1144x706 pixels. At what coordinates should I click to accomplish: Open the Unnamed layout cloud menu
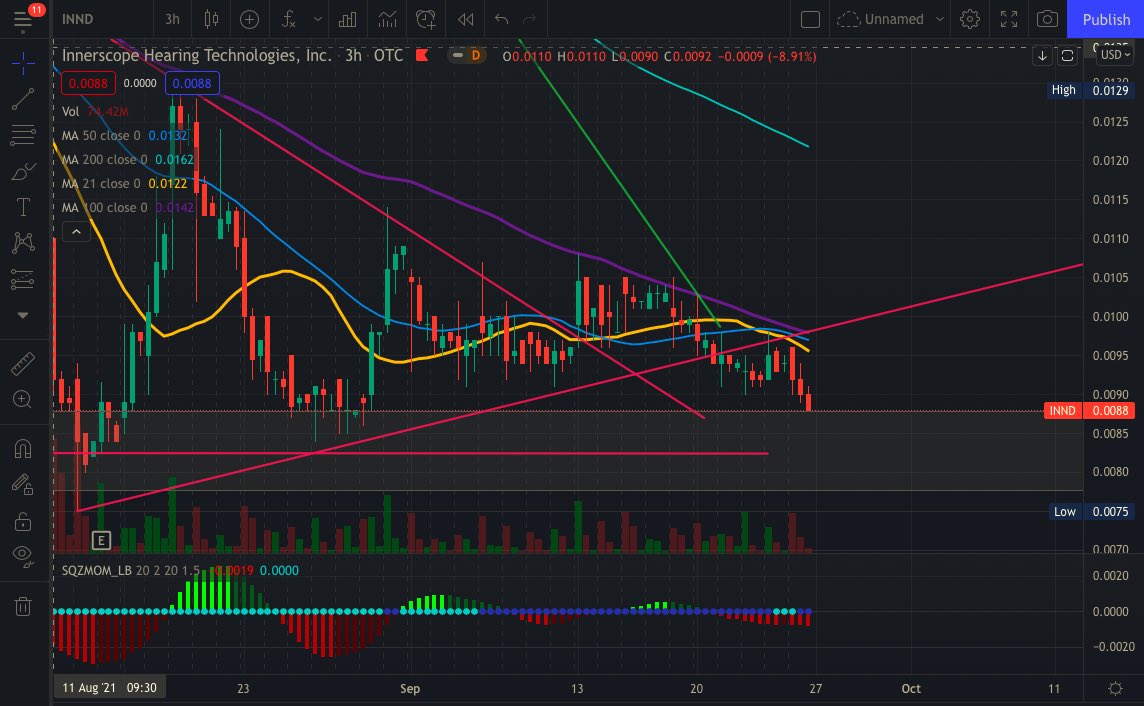pyautogui.click(x=881, y=19)
